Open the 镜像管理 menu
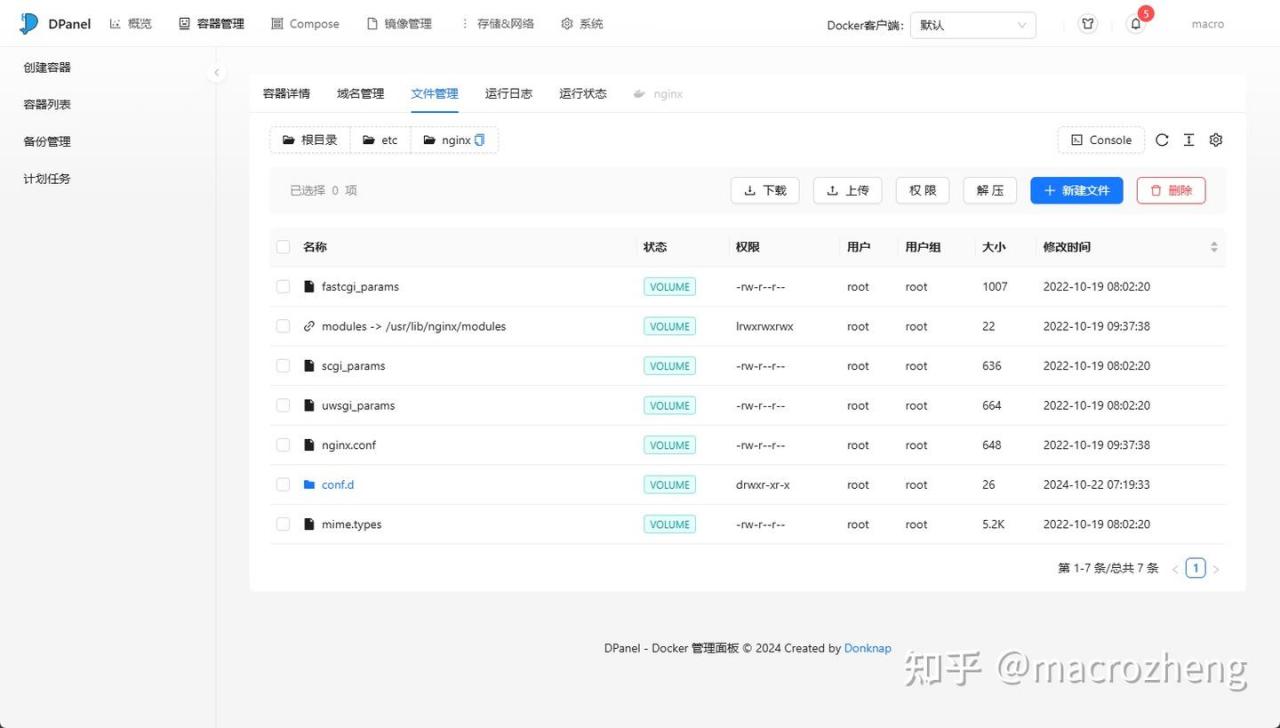 tap(399, 24)
